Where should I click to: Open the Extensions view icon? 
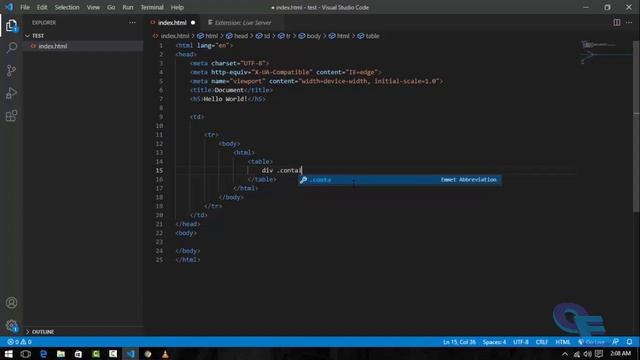[x=11, y=116]
